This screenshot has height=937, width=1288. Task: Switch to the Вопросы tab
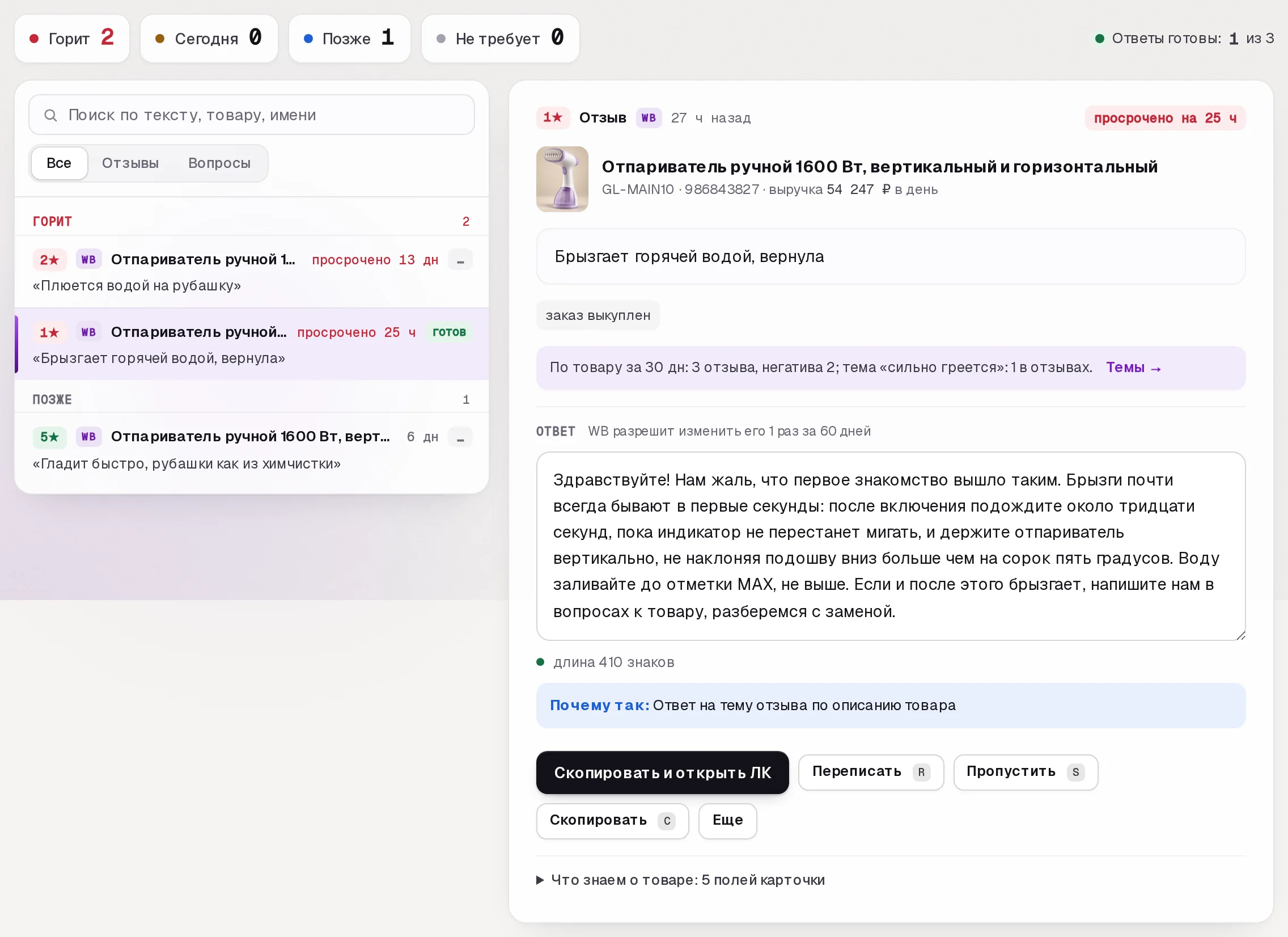click(219, 163)
